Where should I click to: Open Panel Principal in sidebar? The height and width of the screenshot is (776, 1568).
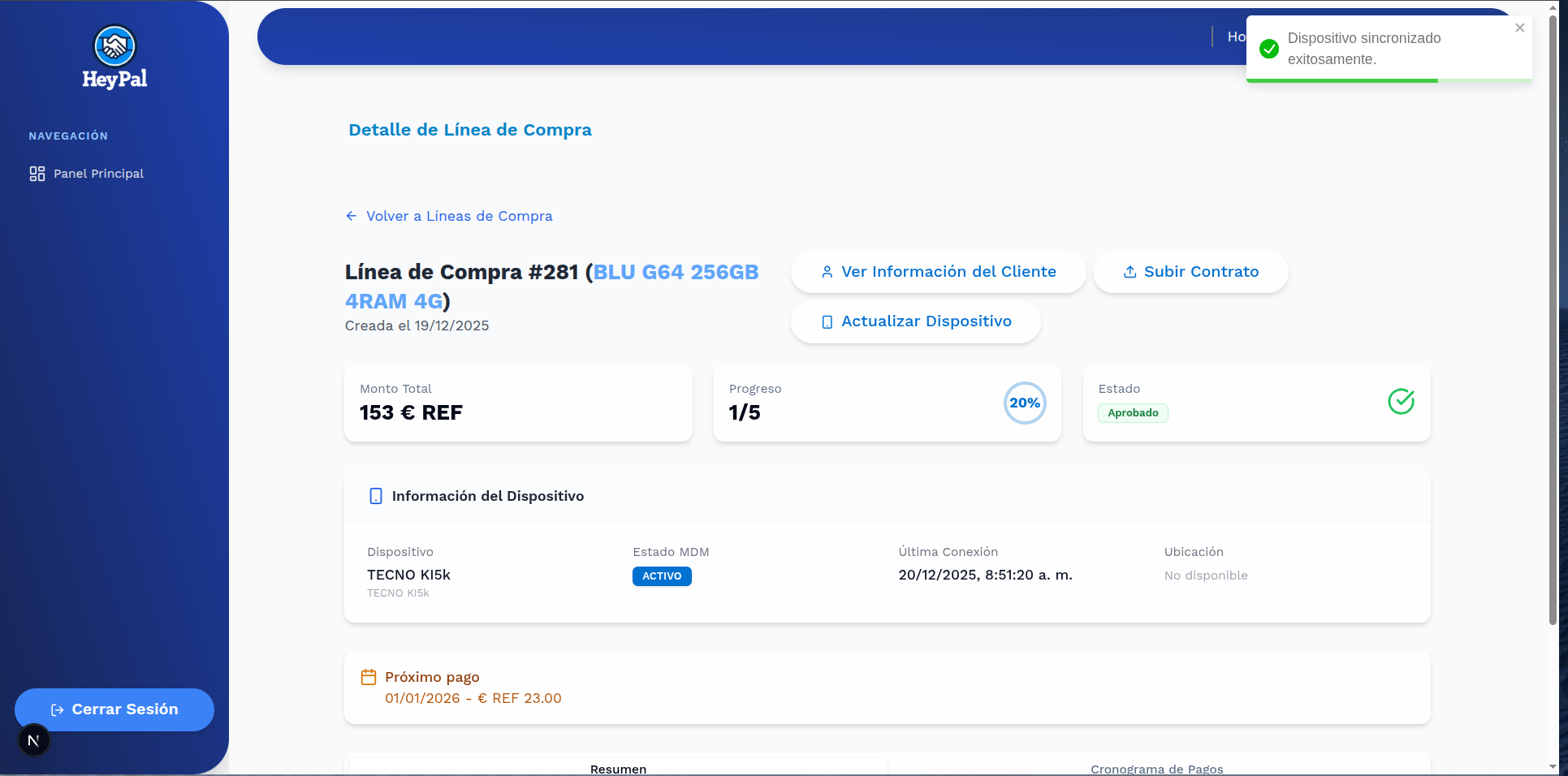[98, 174]
